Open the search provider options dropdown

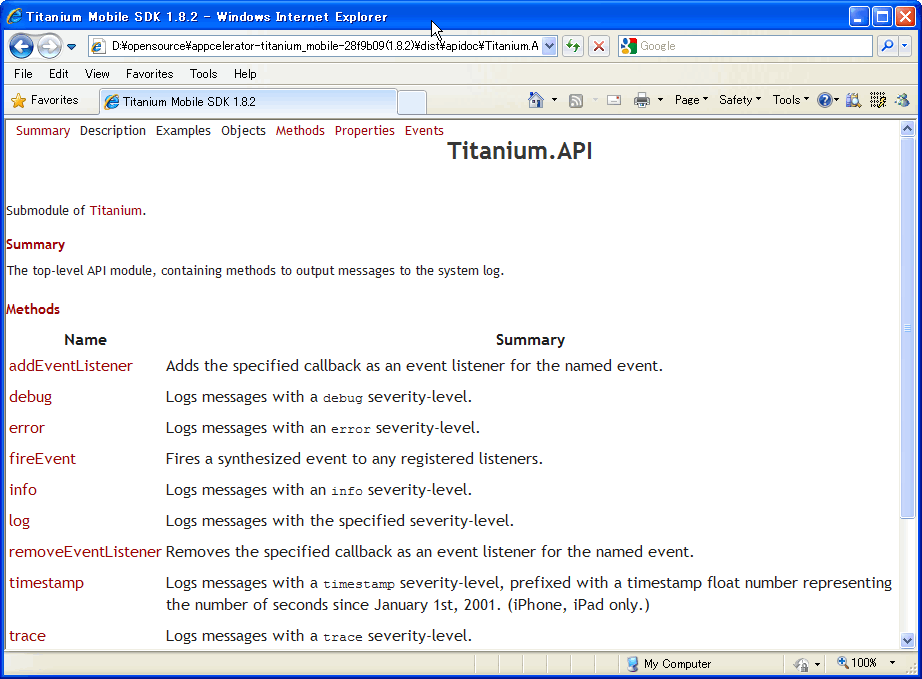coord(904,46)
